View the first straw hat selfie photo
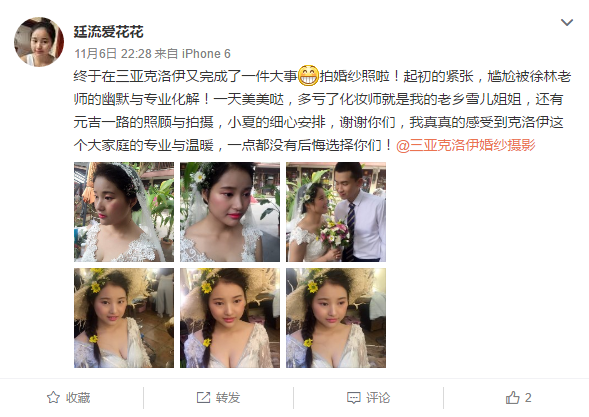The width and height of the screenshot is (589, 417). tap(124, 318)
